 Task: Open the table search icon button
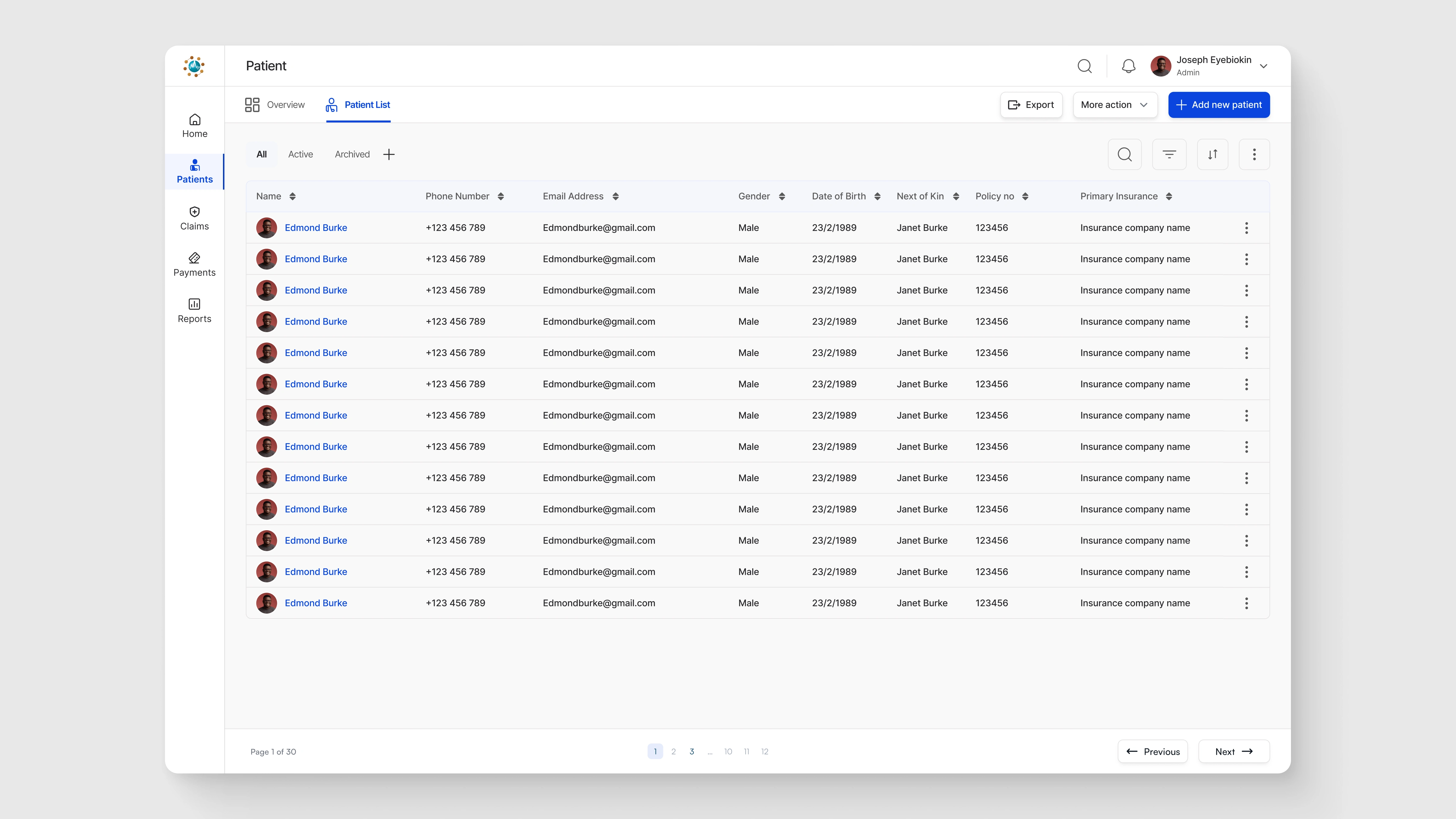tap(1124, 154)
